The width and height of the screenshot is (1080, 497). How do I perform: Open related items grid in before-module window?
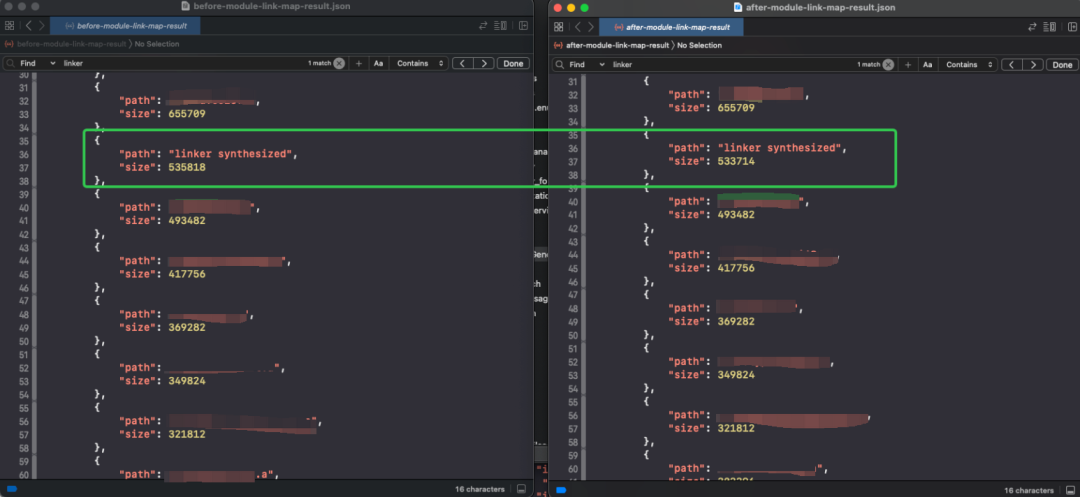point(9,25)
